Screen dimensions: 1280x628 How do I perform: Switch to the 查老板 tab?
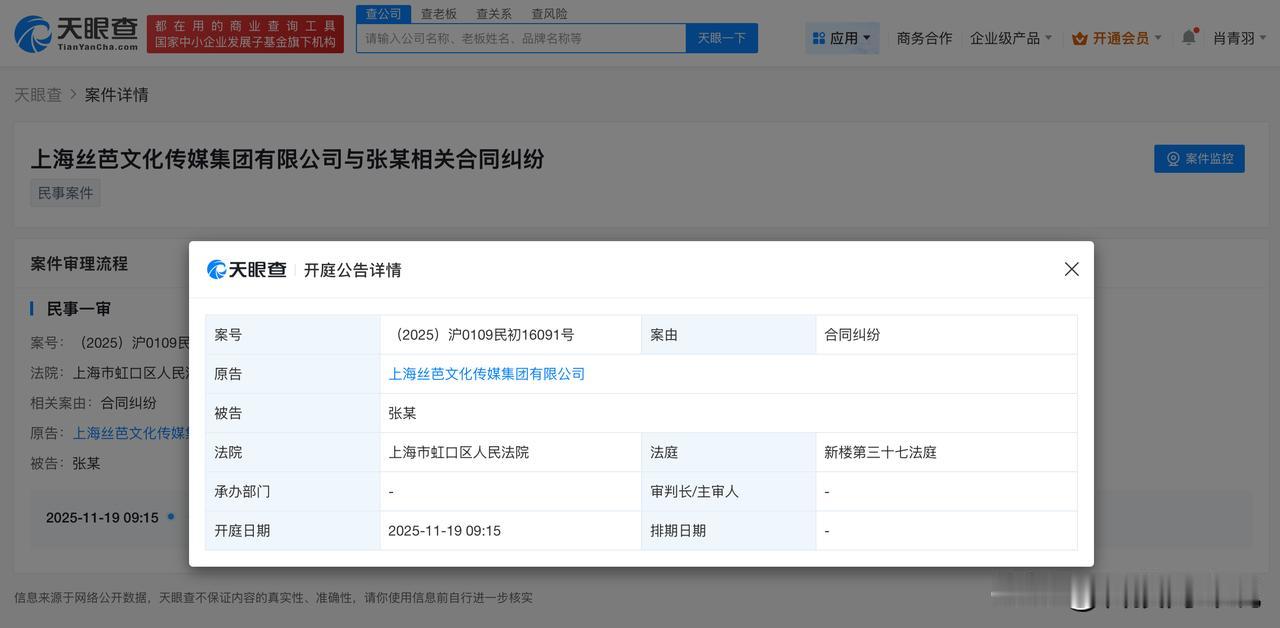pos(439,14)
